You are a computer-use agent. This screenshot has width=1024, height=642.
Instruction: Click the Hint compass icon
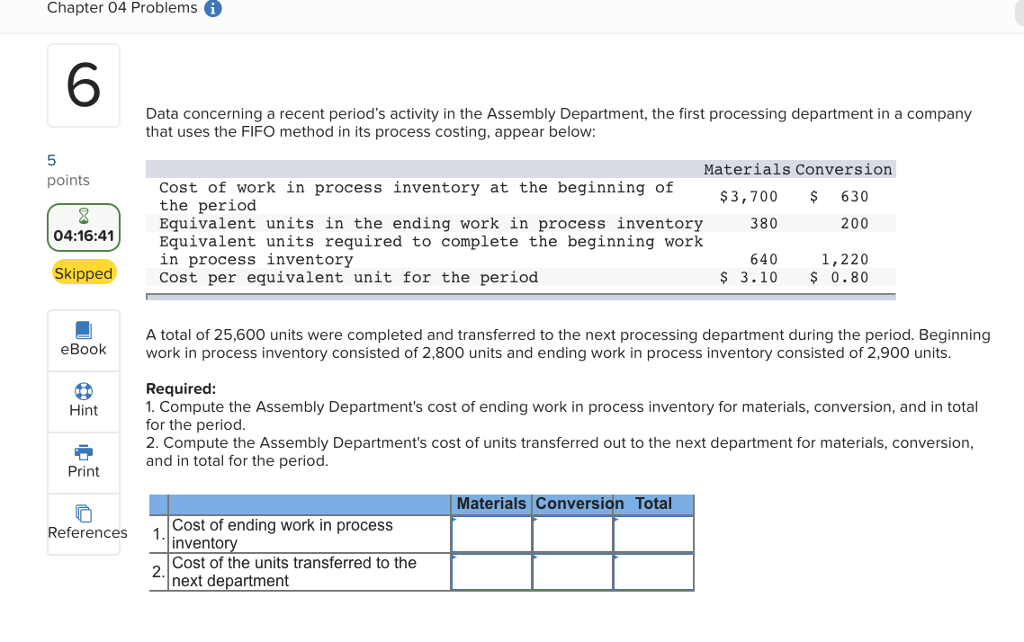click(x=83, y=391)
